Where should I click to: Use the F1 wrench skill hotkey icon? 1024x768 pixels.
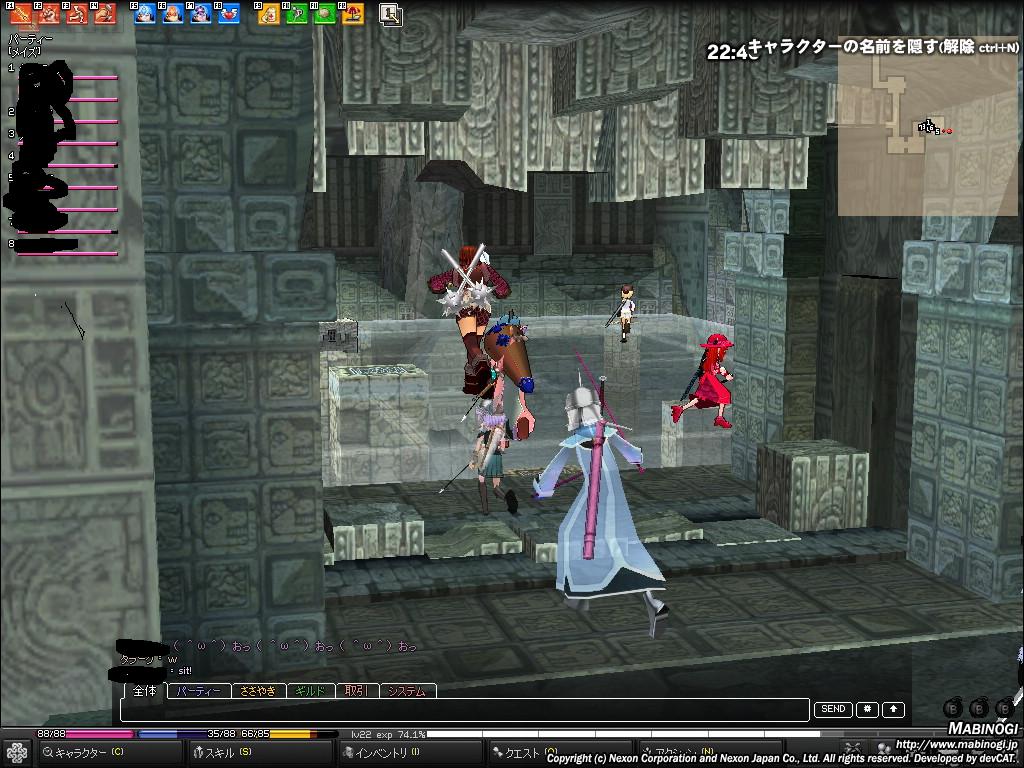point(20,13)
